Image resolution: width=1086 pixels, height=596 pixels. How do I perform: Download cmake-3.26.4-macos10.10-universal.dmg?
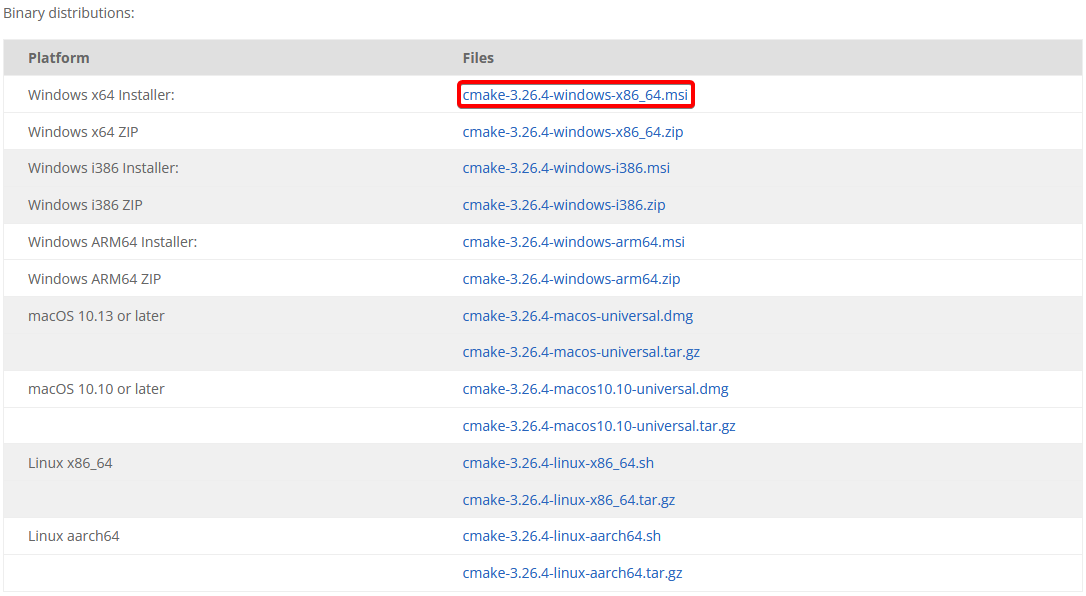pyautogui.click(x=596, y=389)
